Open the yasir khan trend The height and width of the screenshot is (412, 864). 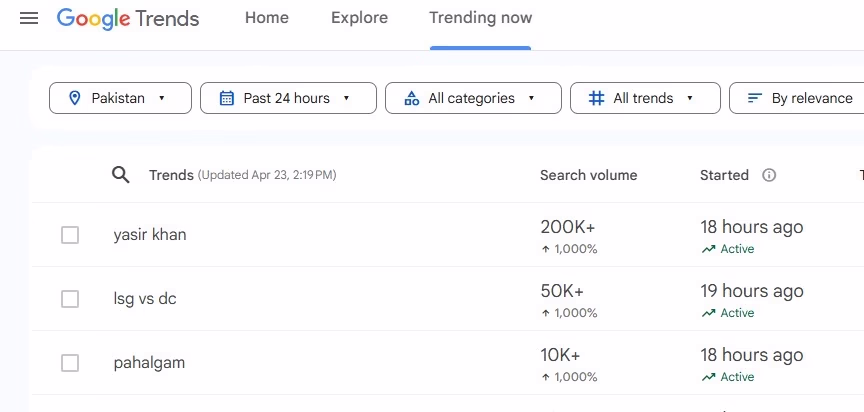(150, 235)
